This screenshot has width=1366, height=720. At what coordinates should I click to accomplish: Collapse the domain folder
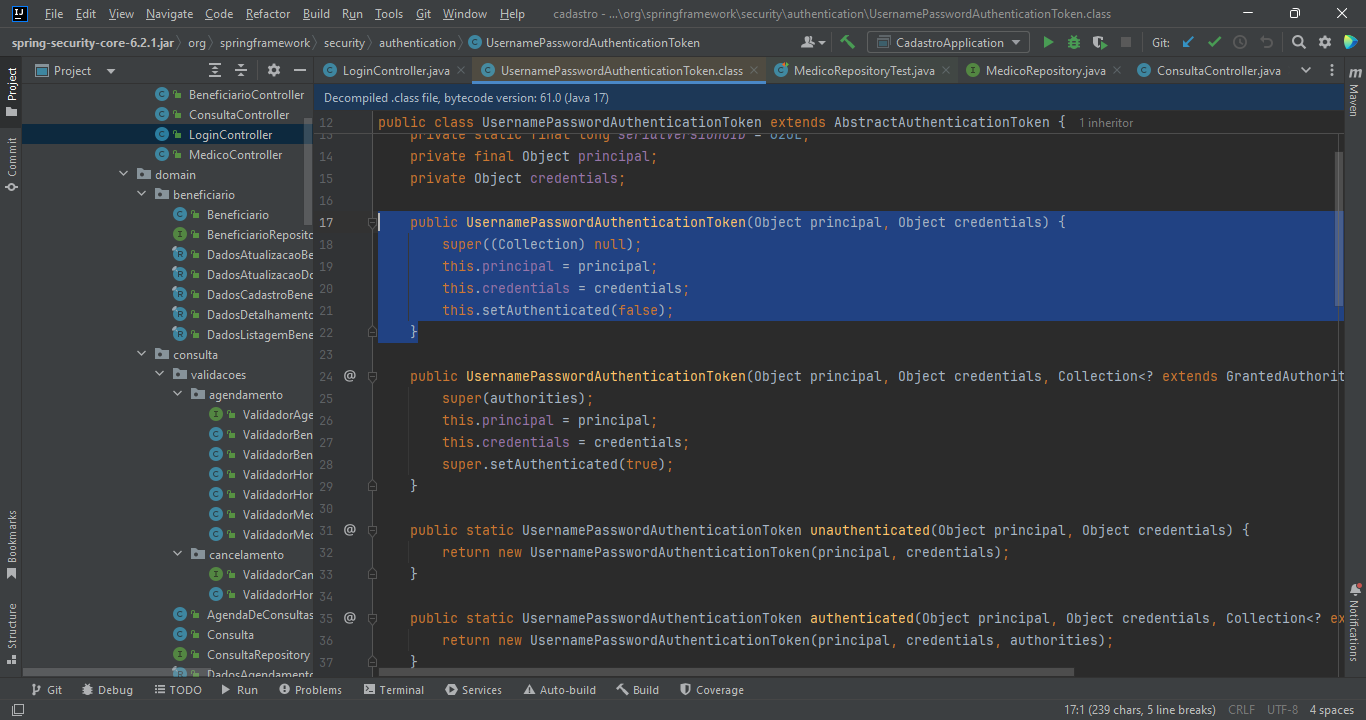click(124, 174)
